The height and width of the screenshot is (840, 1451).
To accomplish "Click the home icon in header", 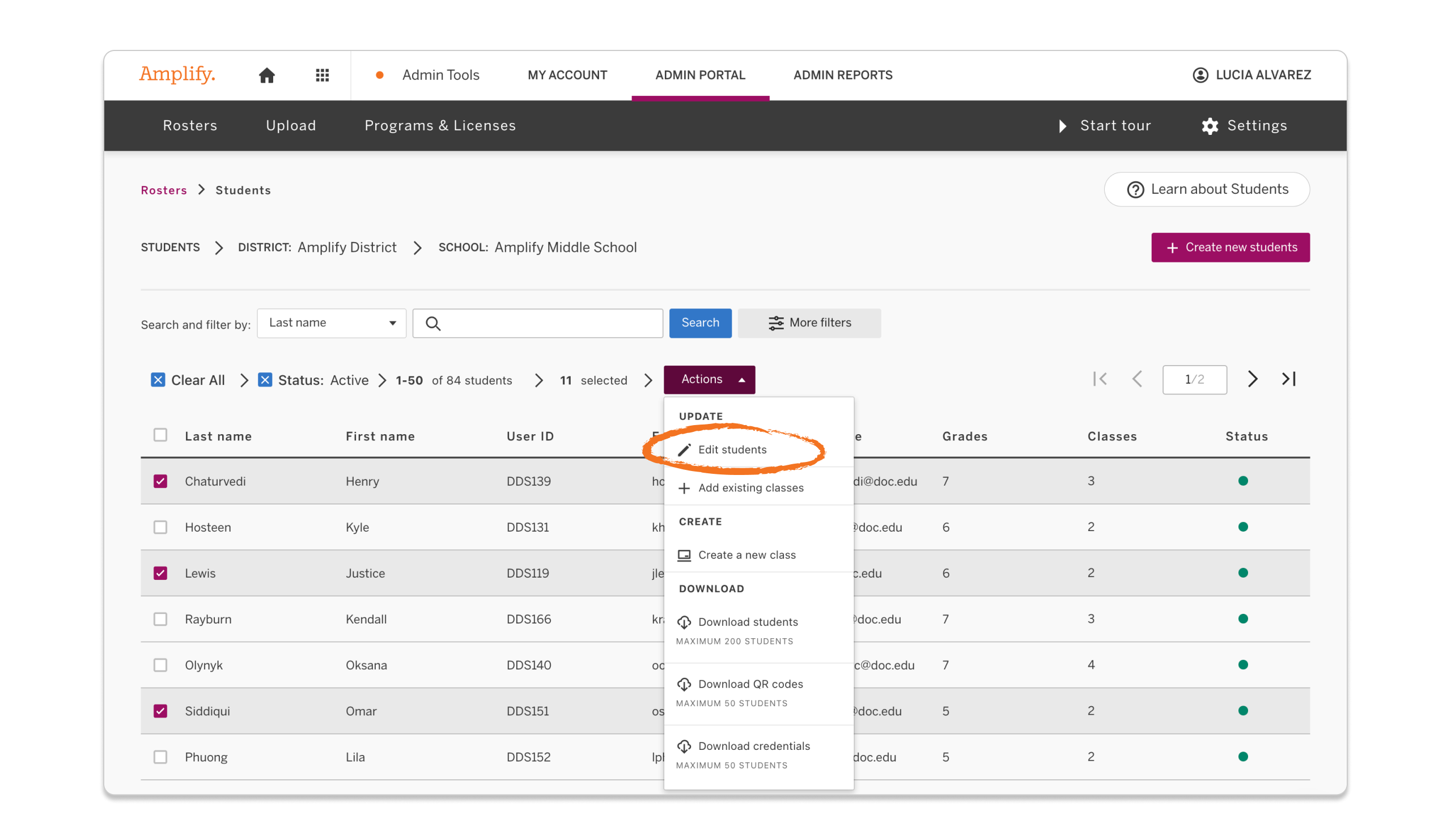I will [x=266, y=75].
